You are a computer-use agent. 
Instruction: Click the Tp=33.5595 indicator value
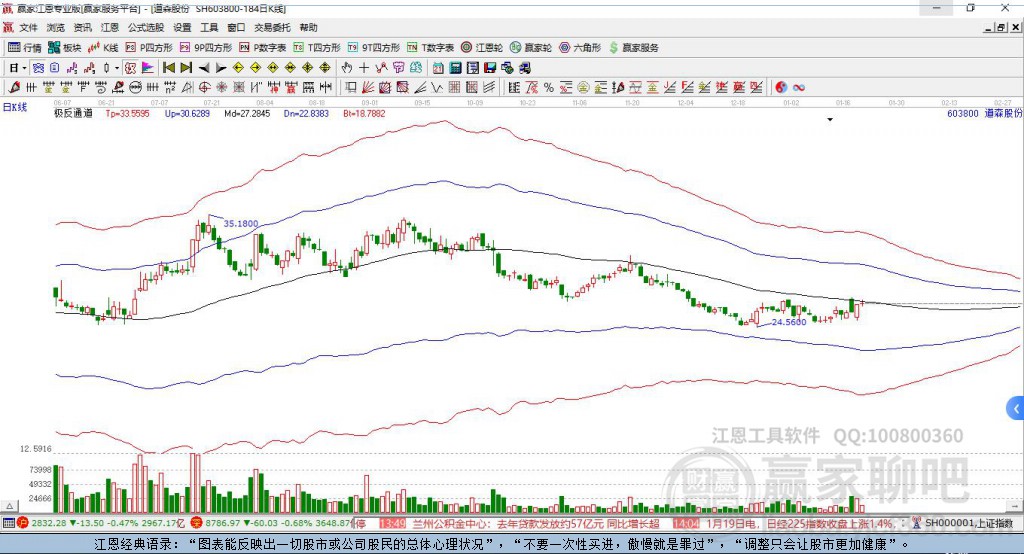pos(127,114)
